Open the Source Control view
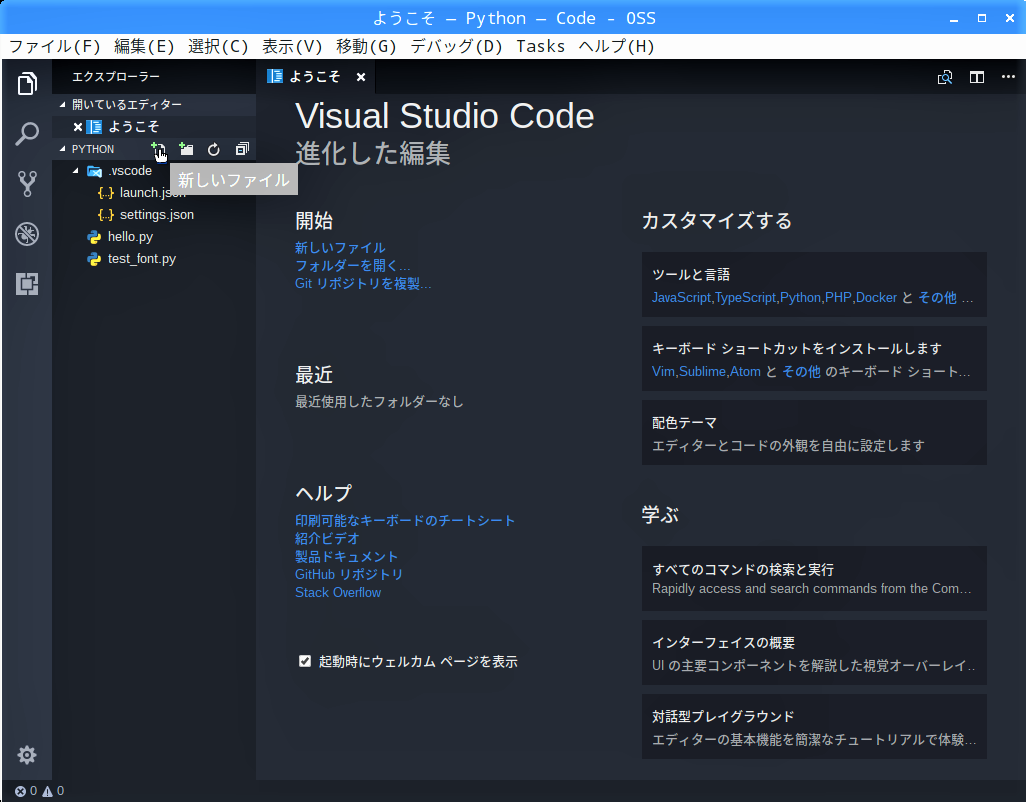Image resolution: width=1026 pixels, height=802 pixels. 27,184
